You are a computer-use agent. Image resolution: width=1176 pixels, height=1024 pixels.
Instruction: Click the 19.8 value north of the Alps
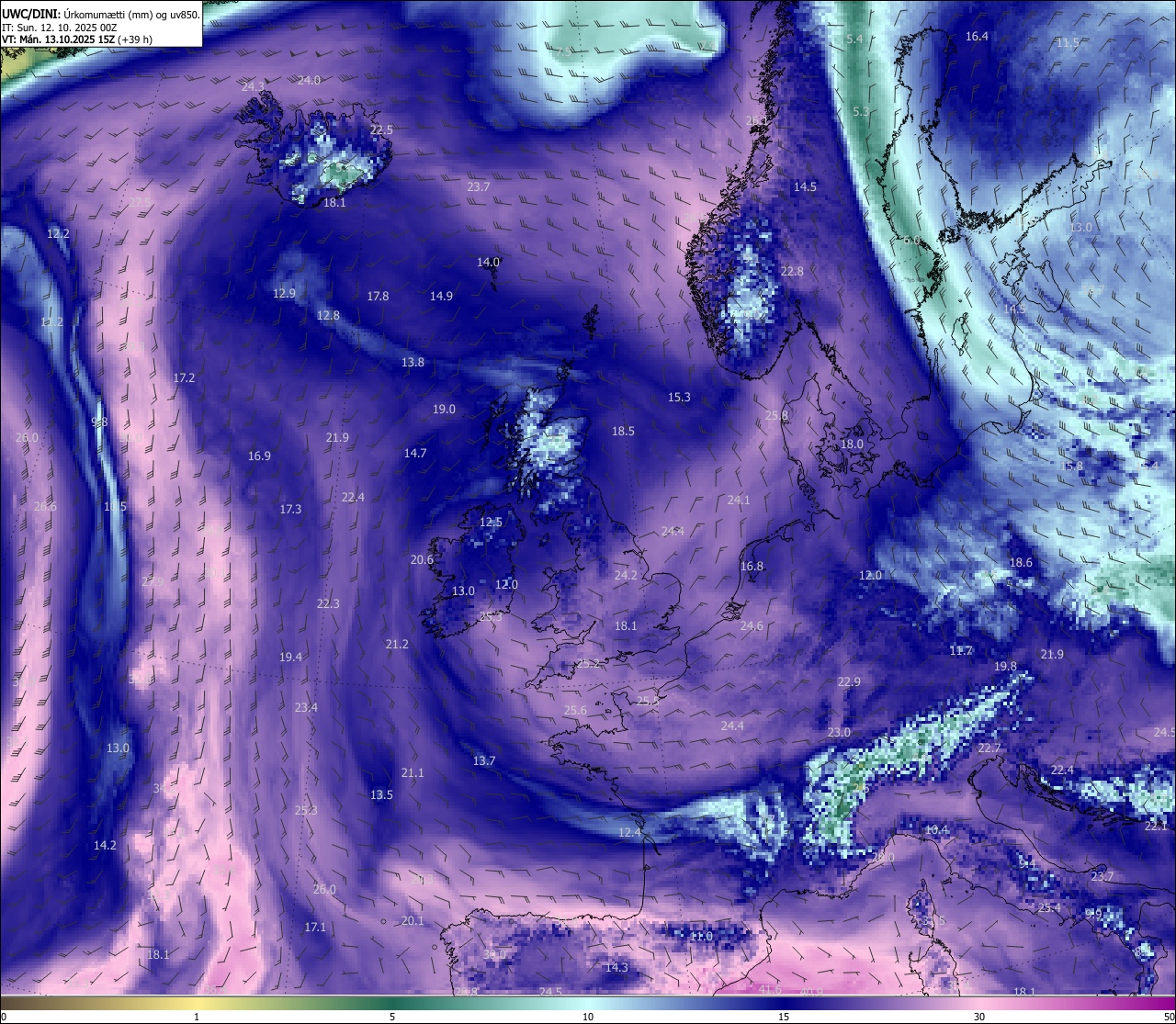point(1005,666)
